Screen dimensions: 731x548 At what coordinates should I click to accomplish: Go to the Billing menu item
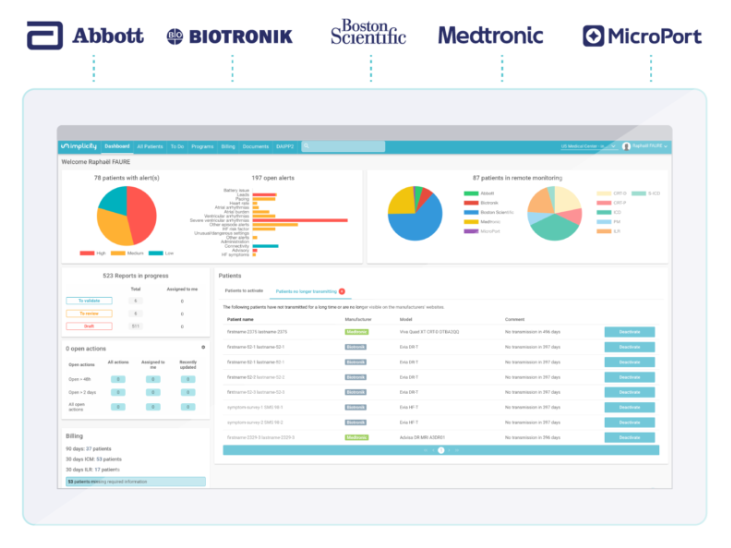pyautogui.click(x=228, y=146)
